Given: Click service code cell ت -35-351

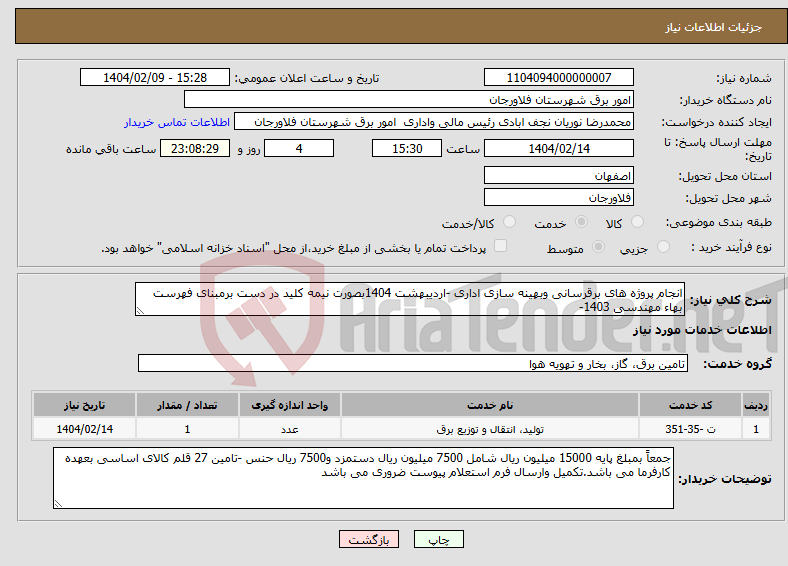Looking at the screenshot, I should 691,429.
